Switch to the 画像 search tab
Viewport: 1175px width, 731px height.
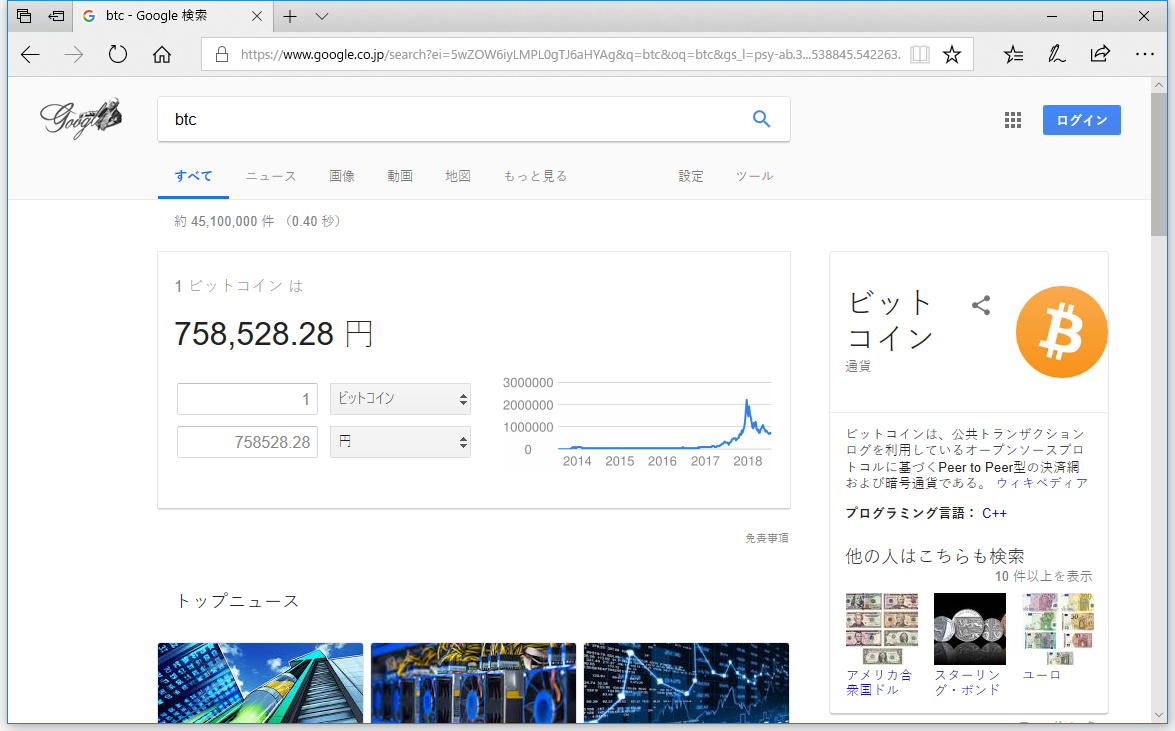(x=343, y=175)
